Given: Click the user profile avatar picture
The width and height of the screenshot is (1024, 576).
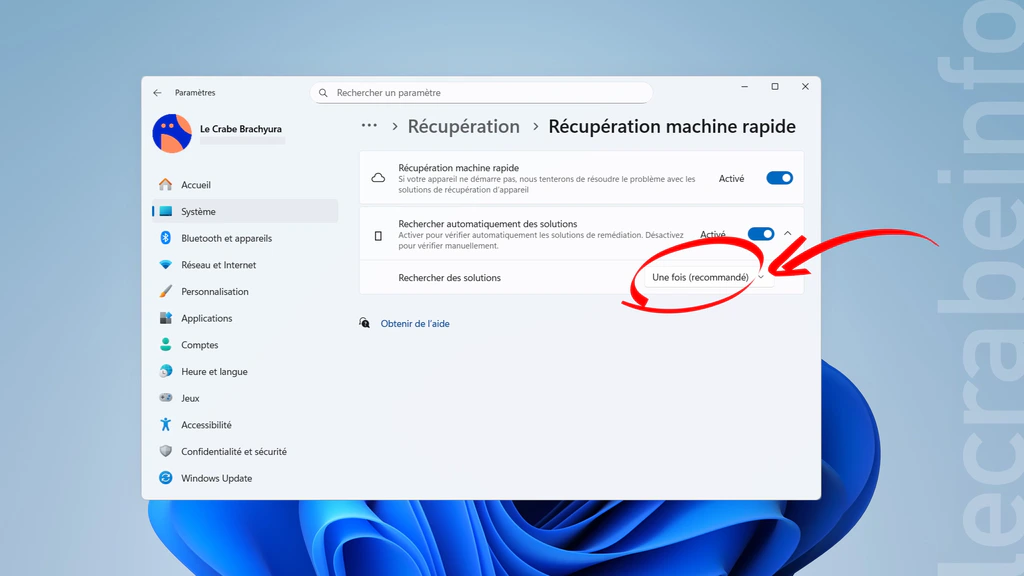Looking at the screenshot, I should [172, 134].
